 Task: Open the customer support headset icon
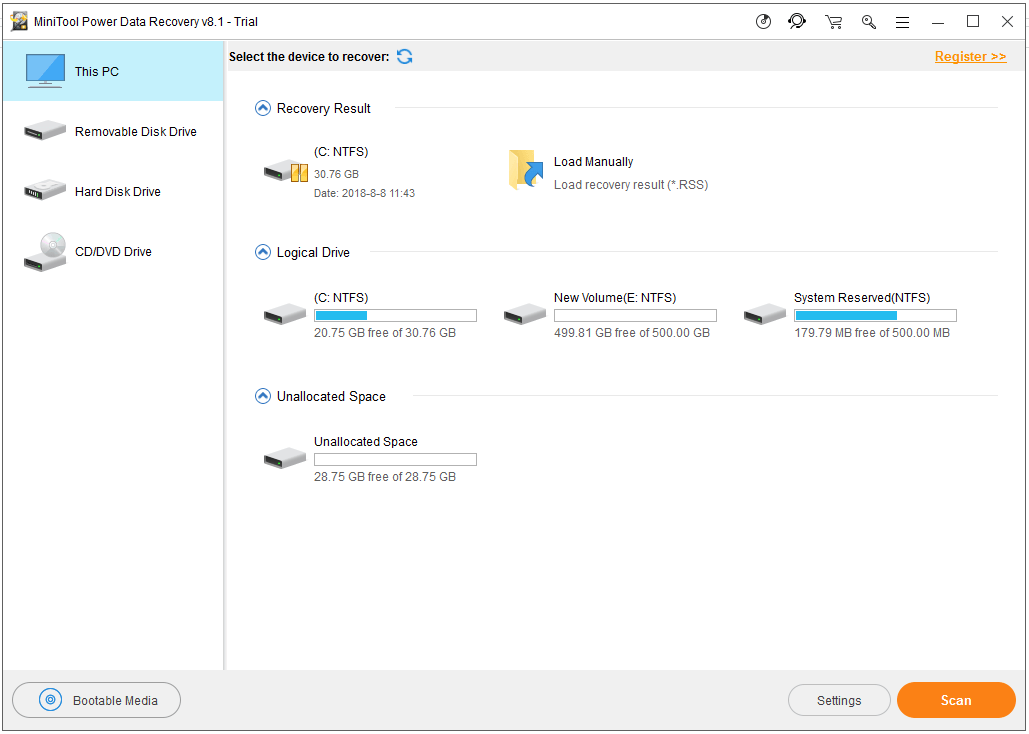pos(797,22)
